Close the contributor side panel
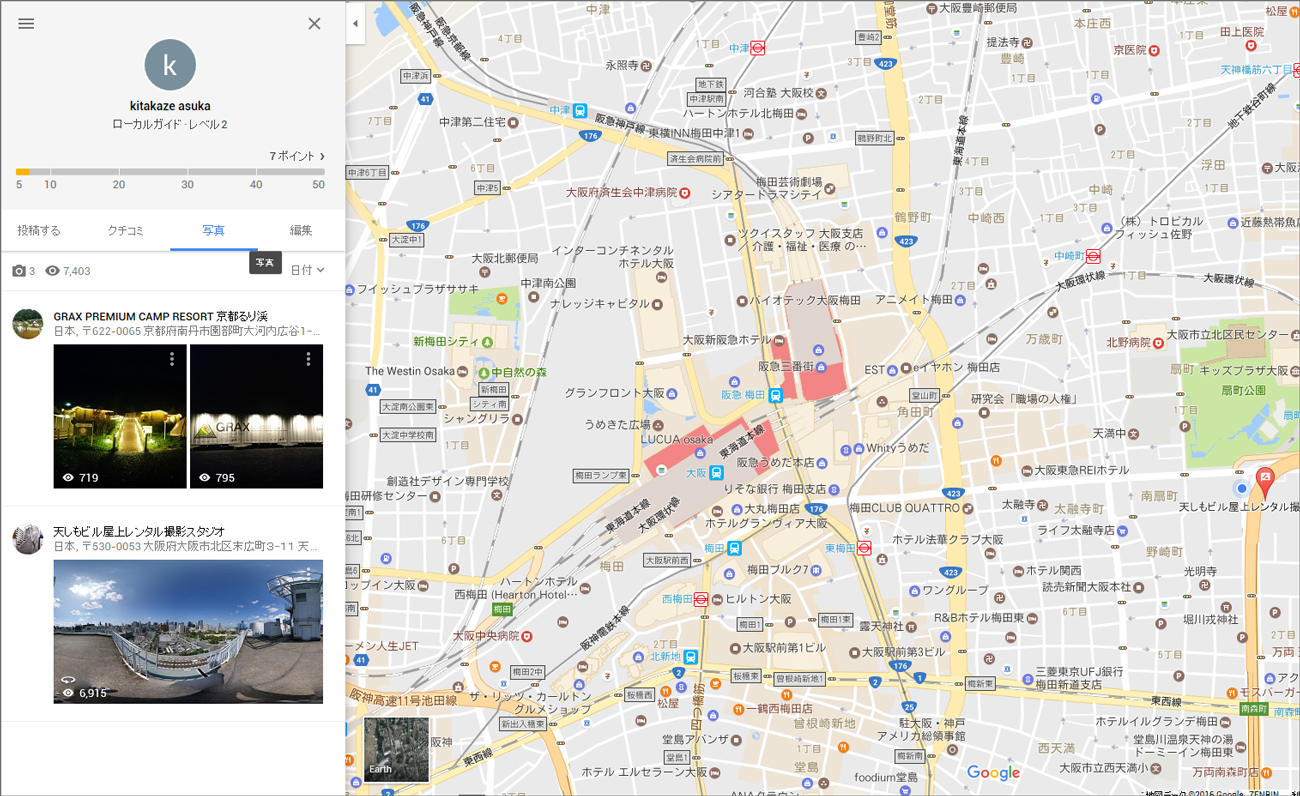Screen dimensions: 1300x796 click(x=314, y=24)
